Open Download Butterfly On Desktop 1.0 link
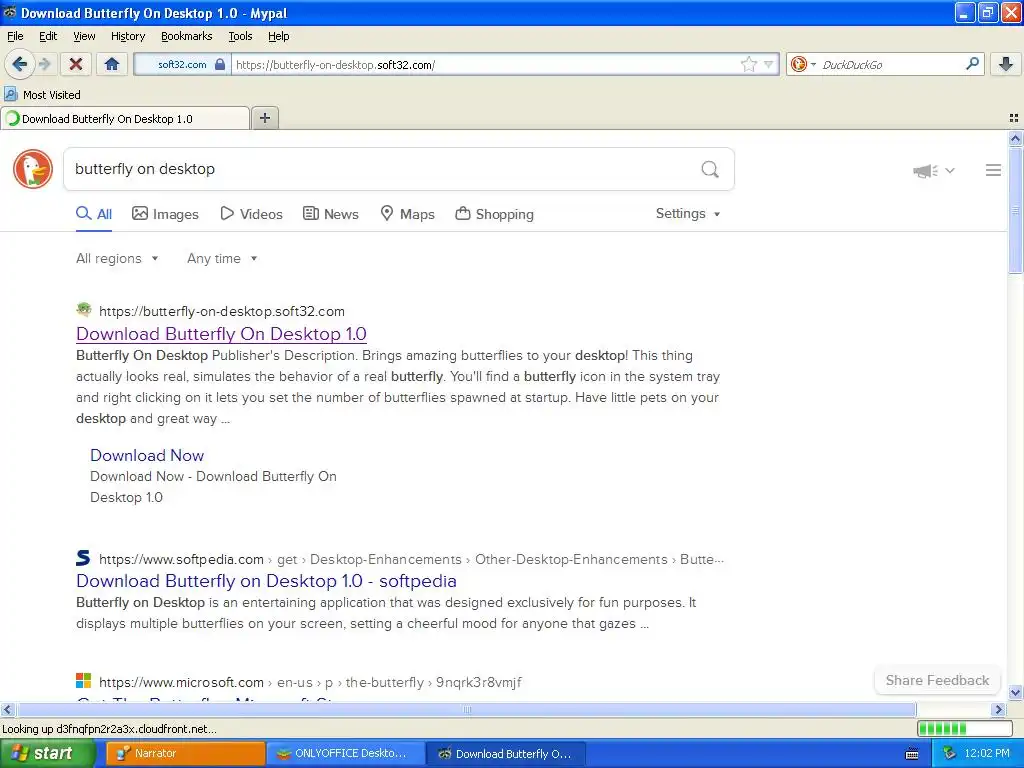 [x=221, y=334]
